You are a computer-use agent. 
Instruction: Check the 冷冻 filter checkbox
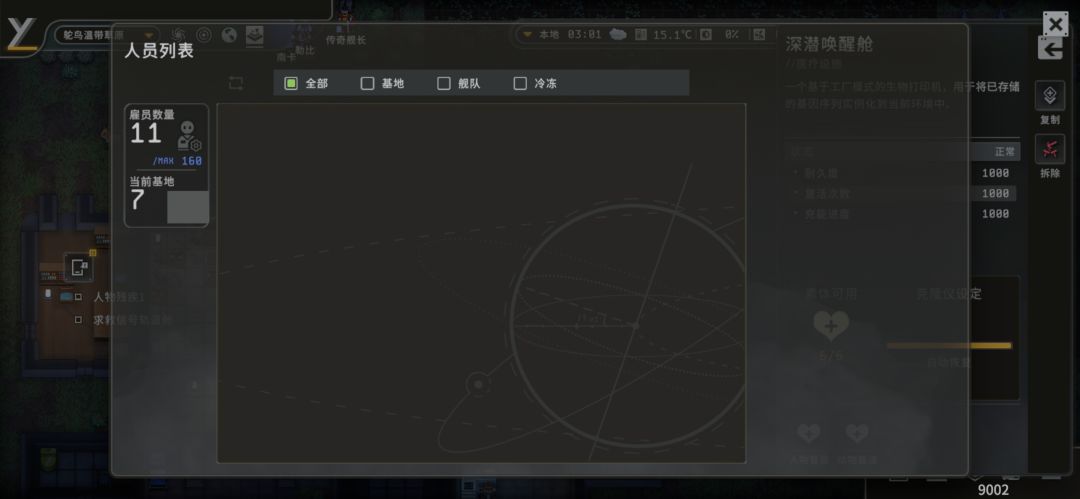(521, 83)
